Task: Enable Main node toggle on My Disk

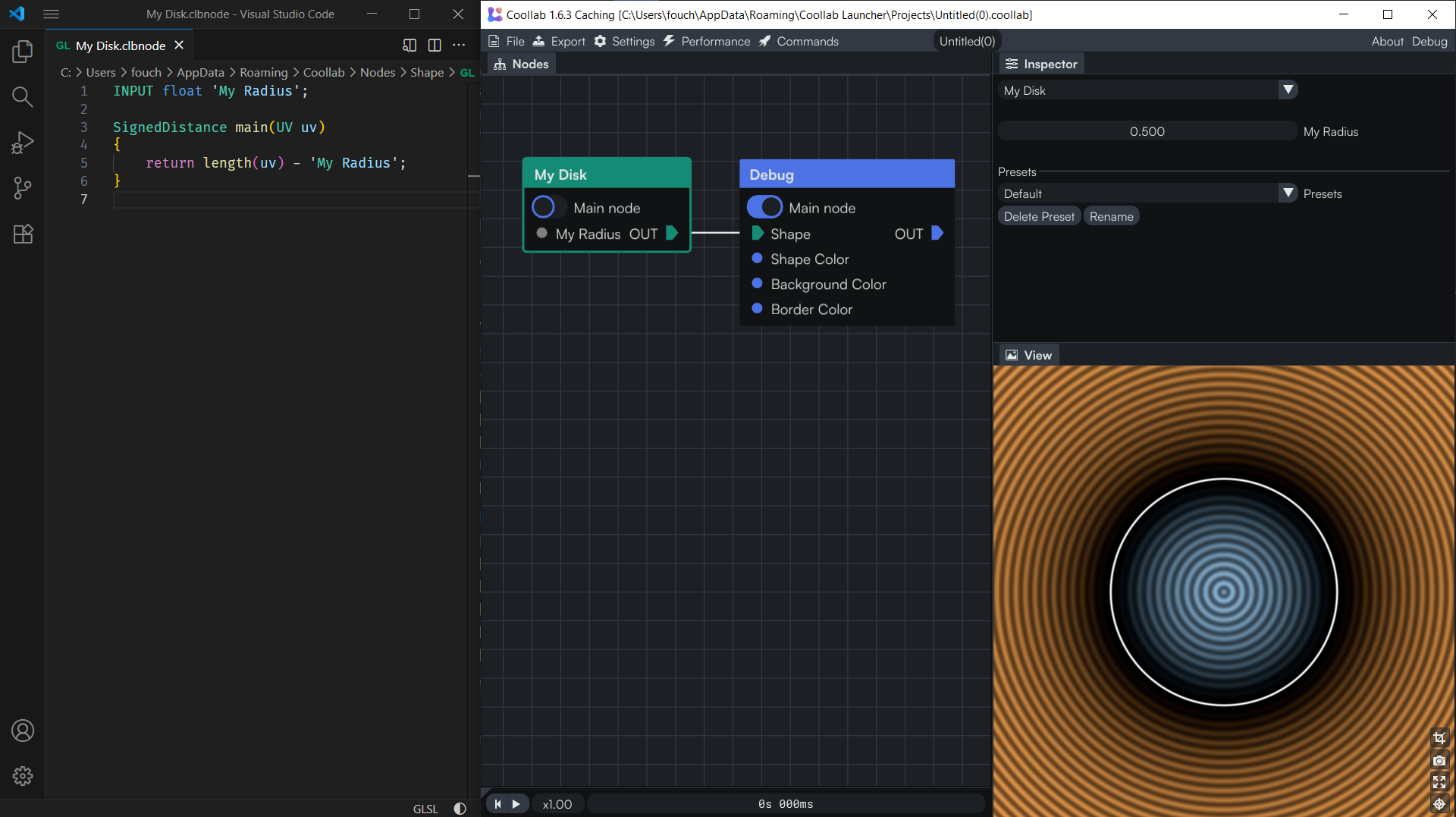Action: click(548, 207)
